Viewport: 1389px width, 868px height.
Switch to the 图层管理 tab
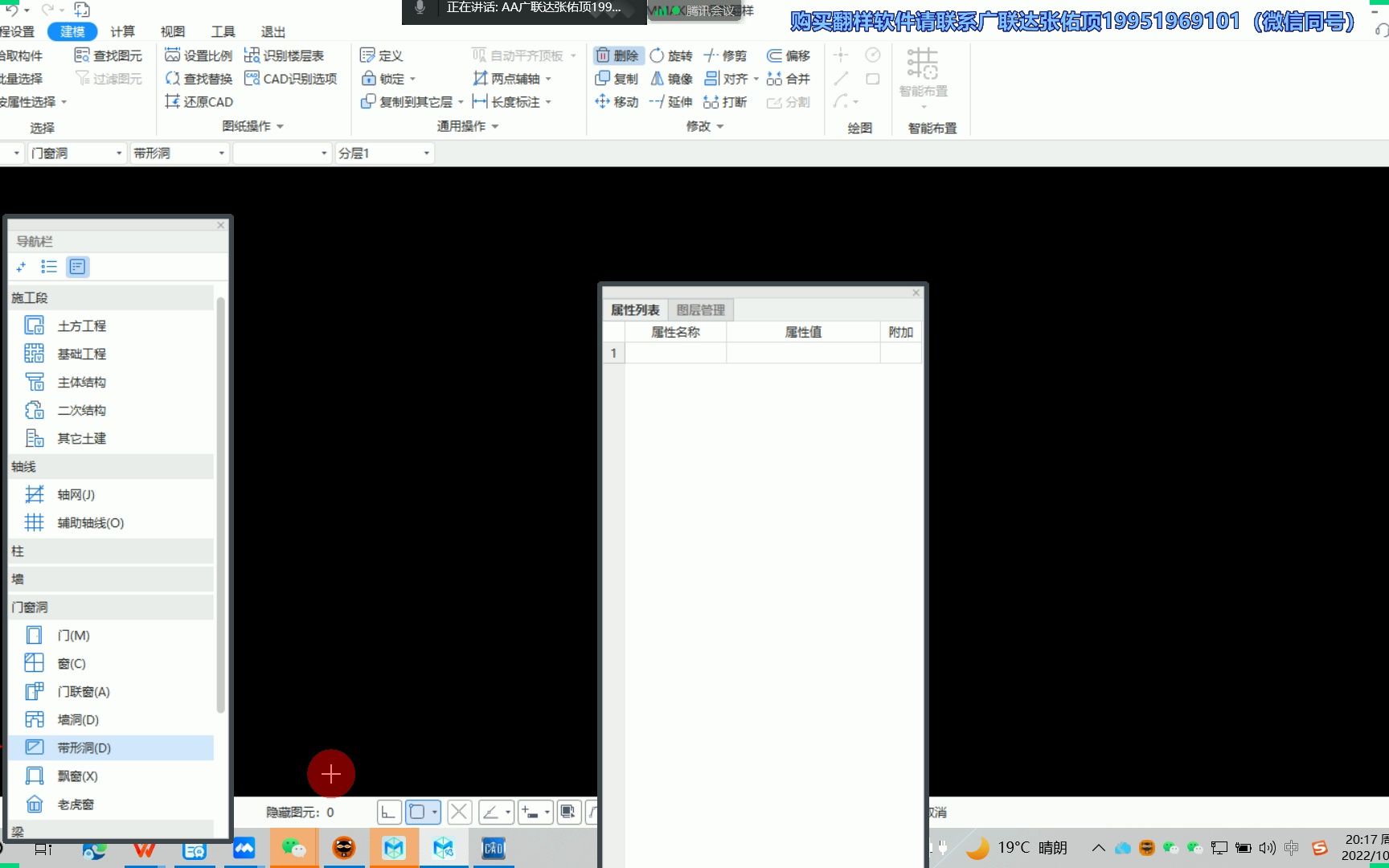[701, 309]
